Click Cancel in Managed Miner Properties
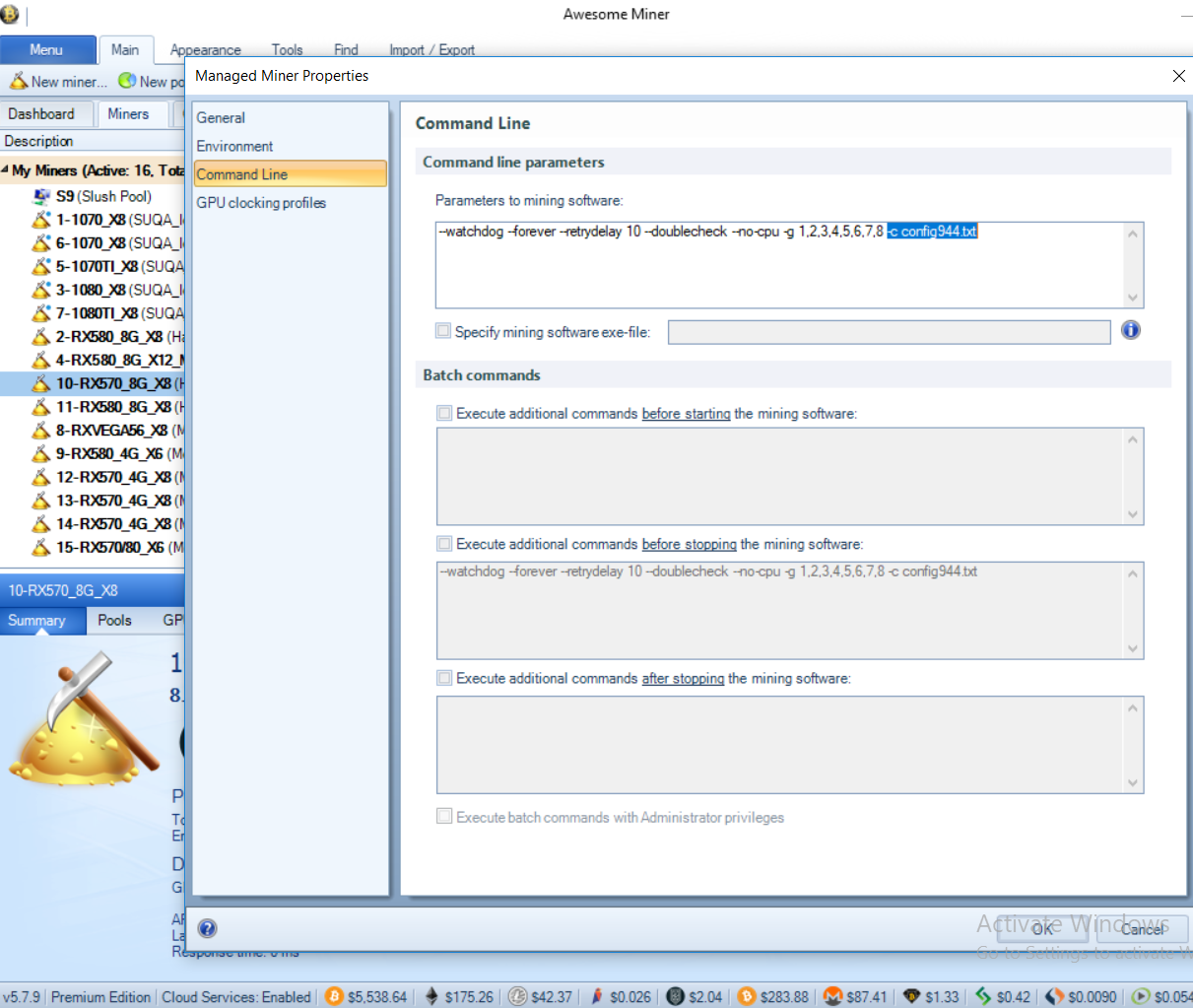The image size is (1193, 1008). point(1143,929)
